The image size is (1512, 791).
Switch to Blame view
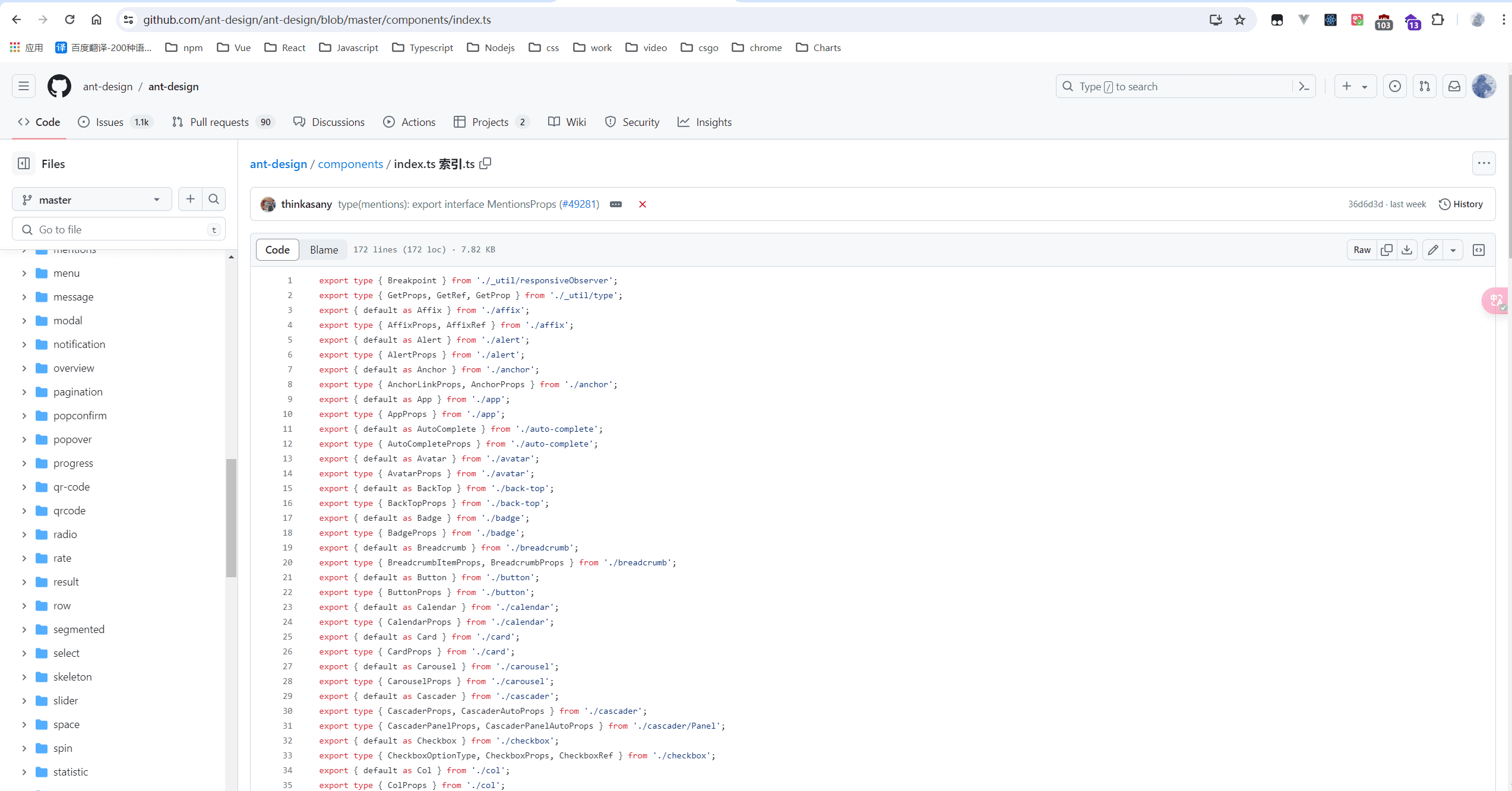(324, 250)
